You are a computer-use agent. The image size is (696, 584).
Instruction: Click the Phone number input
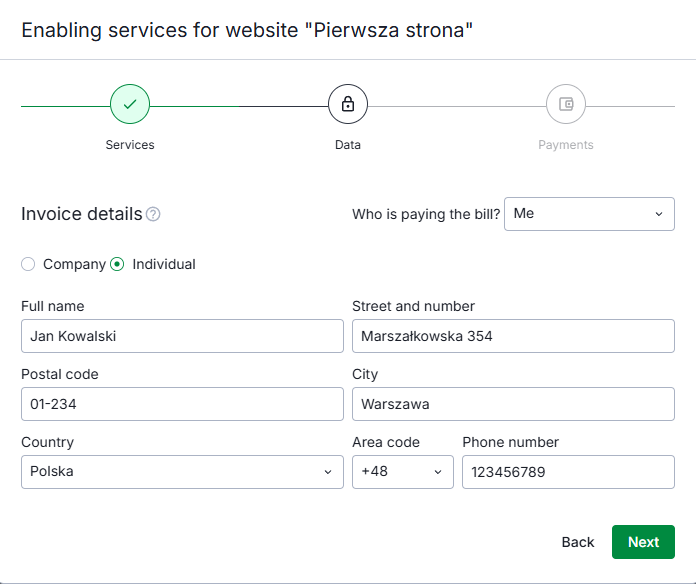pyautogui.click(x=568, y=472)
